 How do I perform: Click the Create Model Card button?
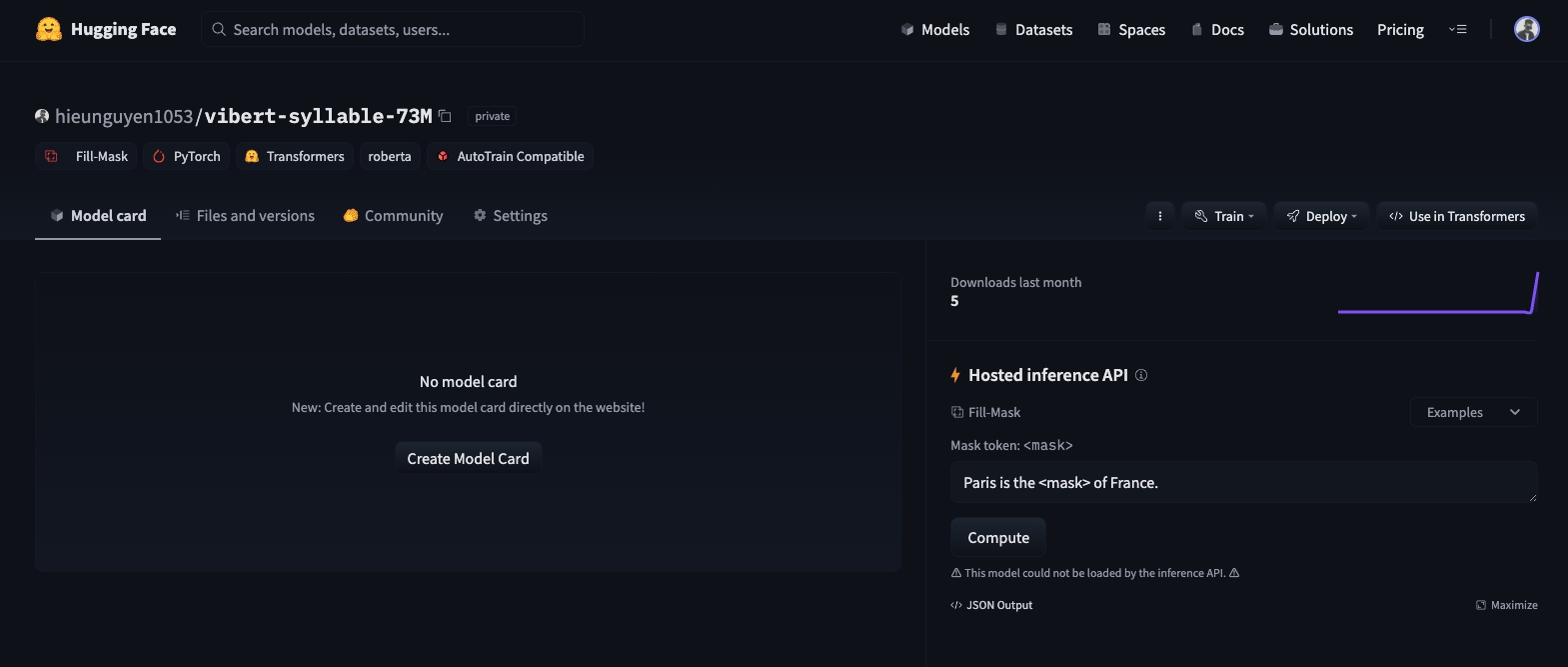pyautogui.click(x=468, y=458)
